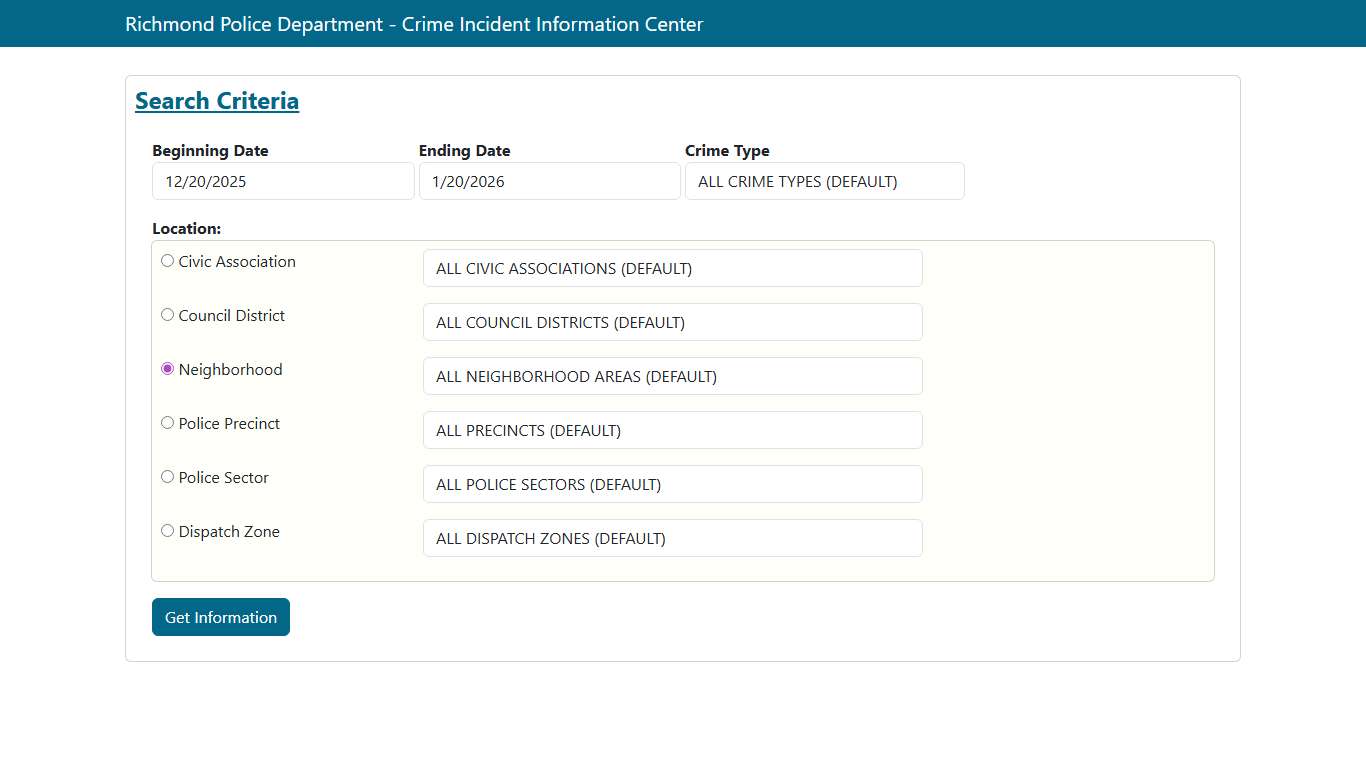Choose Dispatch Zone as location type
1366x768 pixels.
167,530
